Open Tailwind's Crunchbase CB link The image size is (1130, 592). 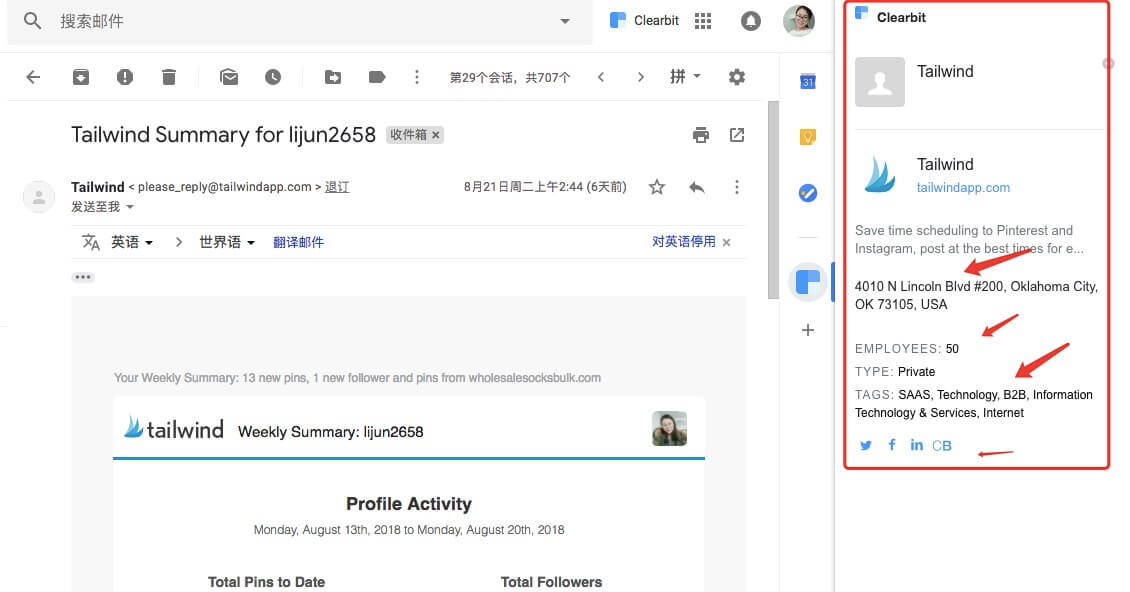(x=942, y=446)
